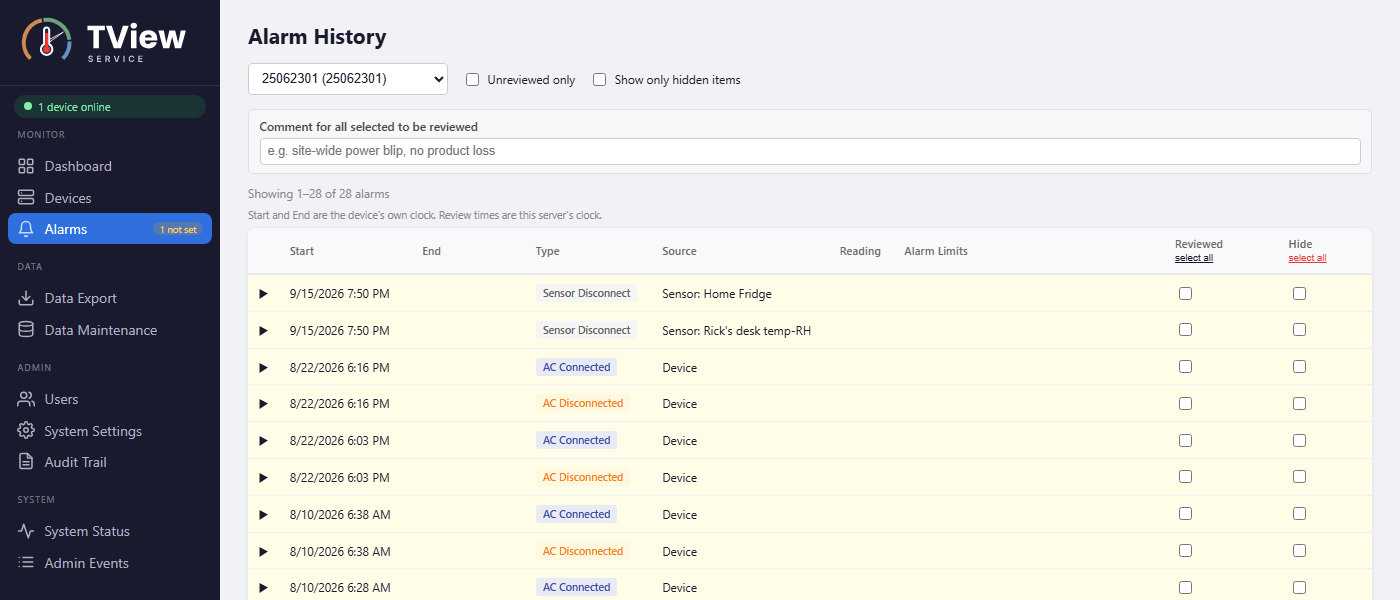Expand the 8/22 6:03 PM AC Connected row
1400x600 pixels.
pyautogui.click(x=264, y=441)
